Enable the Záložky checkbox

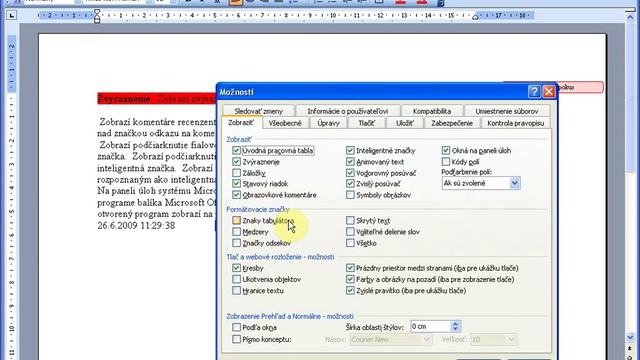click(236, 173)
